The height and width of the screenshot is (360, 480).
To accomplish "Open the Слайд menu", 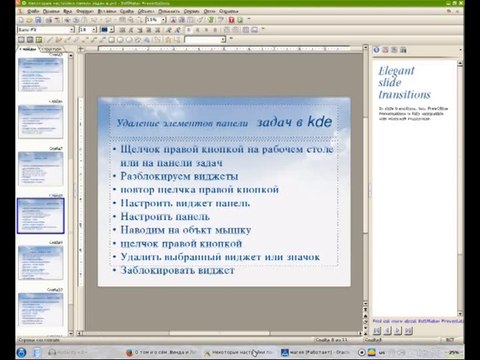I will 127,11.
